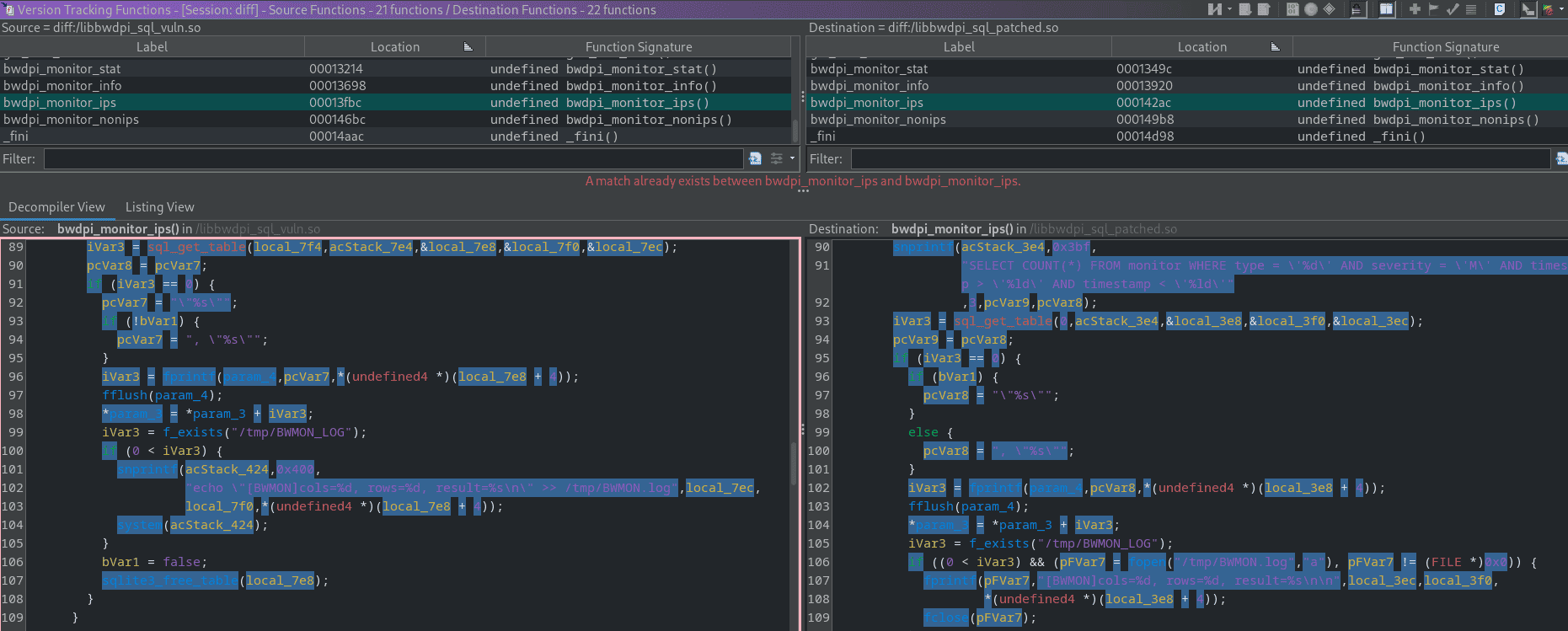Select the destination row bwdpi_monitor_stat
The width and height of the screenshot is (1568, 631).
(1187, 69)
